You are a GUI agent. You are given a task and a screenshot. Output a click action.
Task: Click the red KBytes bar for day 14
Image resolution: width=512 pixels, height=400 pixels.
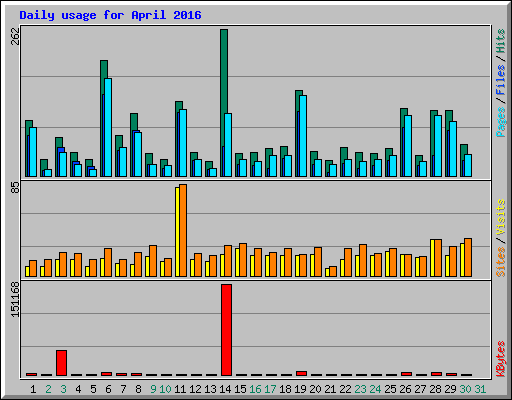pyautogui.click(x=226, y=330)
